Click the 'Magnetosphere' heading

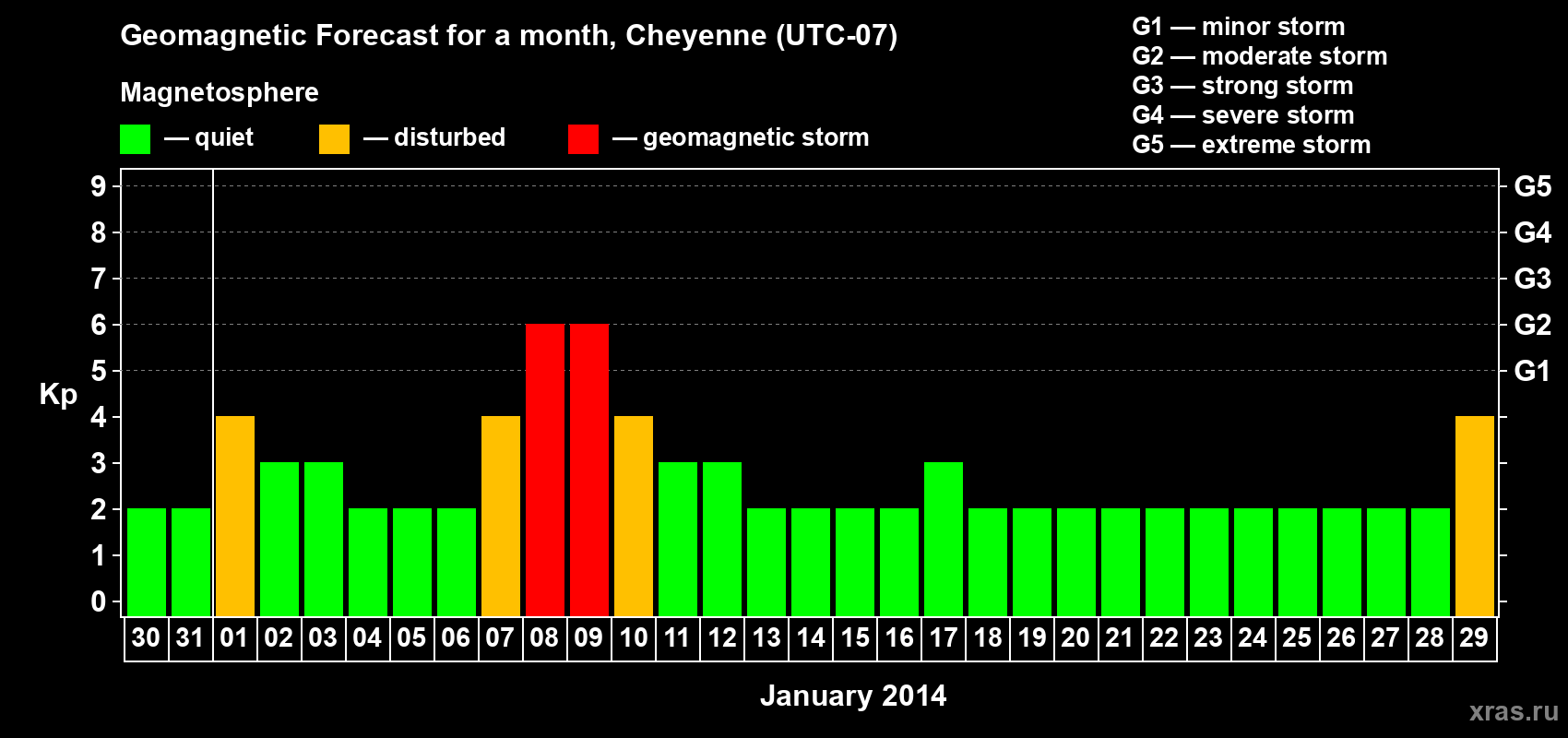[x=220, y=92]
